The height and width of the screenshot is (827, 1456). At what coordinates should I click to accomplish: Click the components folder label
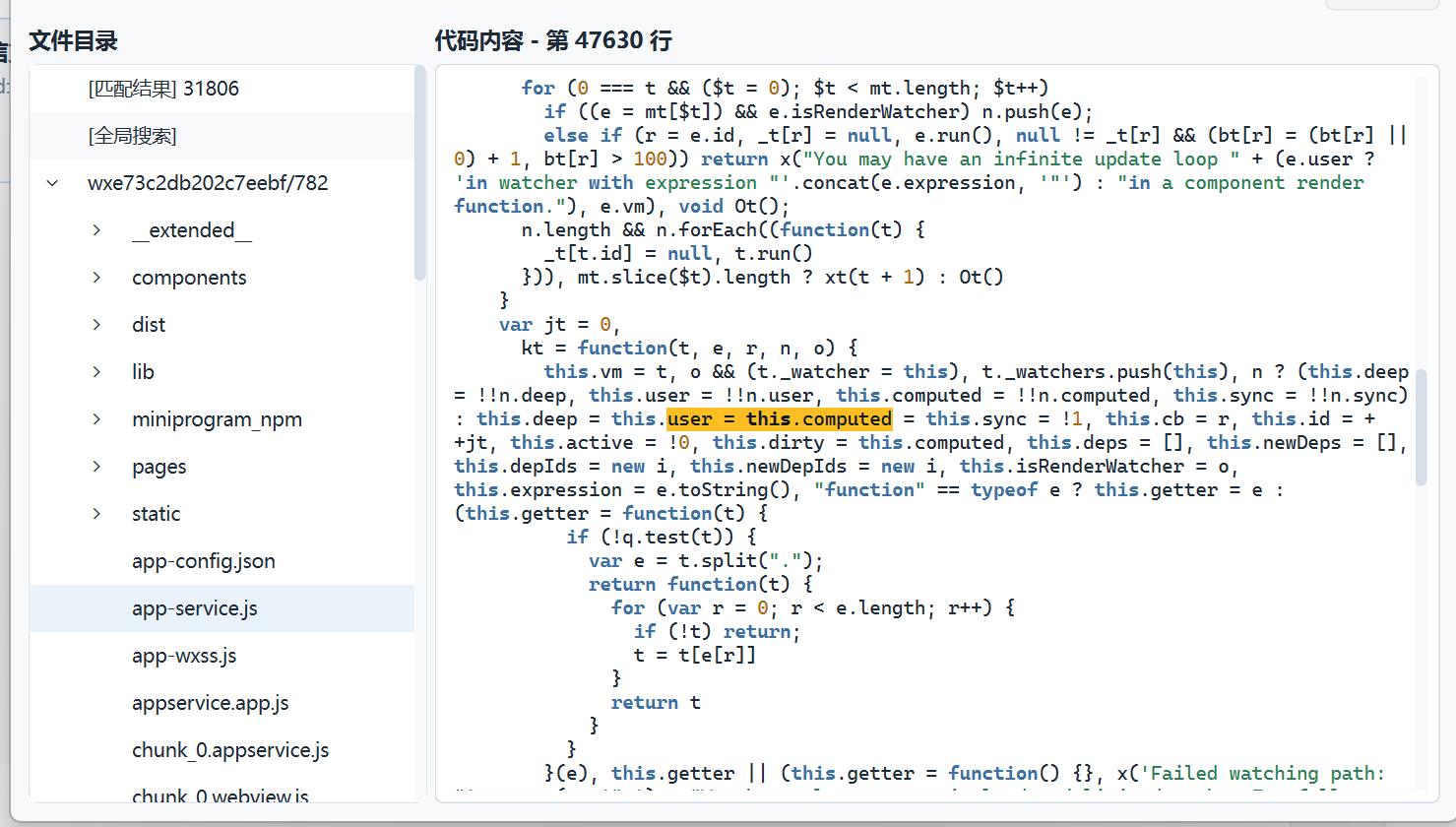coord(189,278)
